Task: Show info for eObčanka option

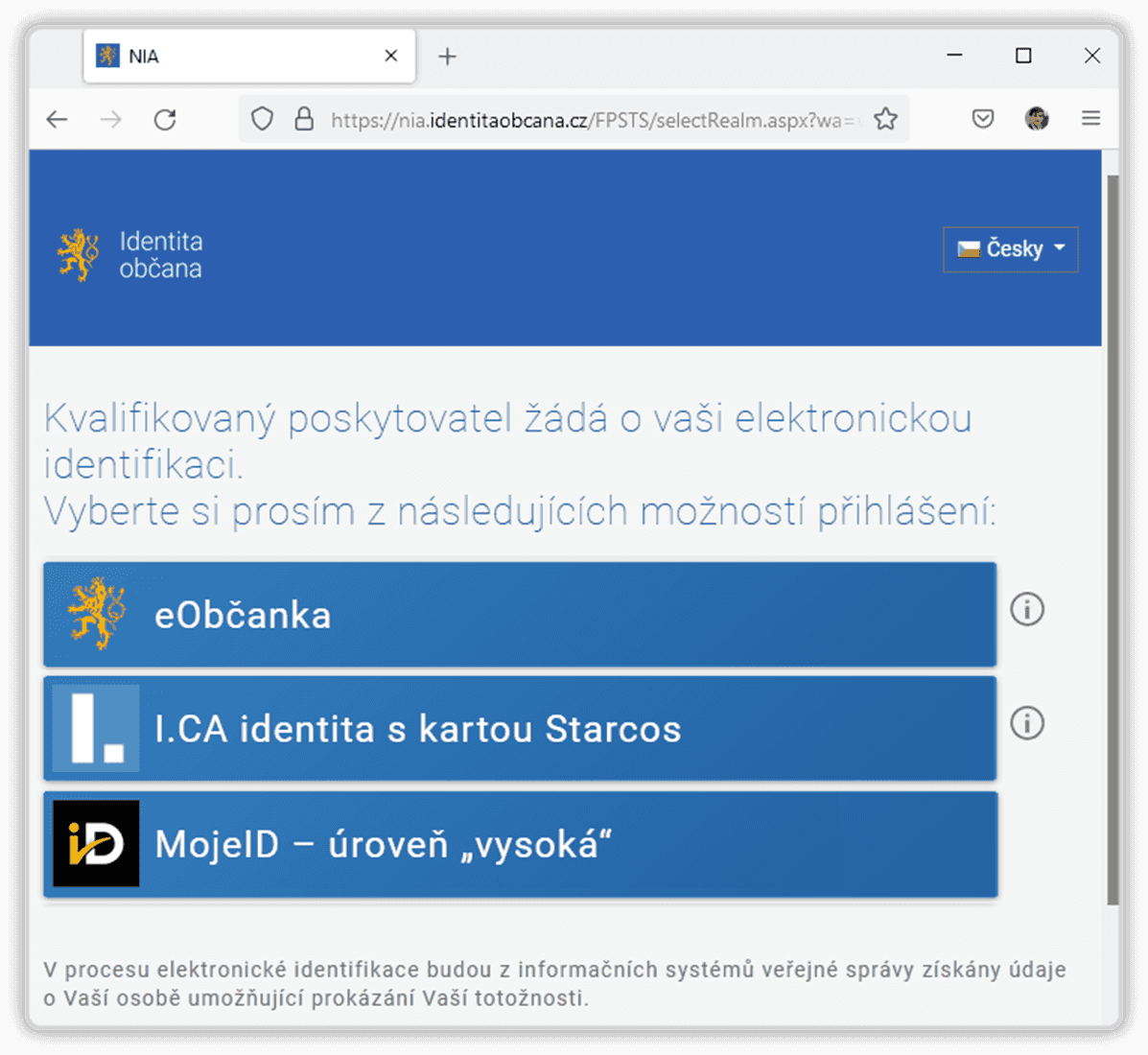Action: (1027, 609)
